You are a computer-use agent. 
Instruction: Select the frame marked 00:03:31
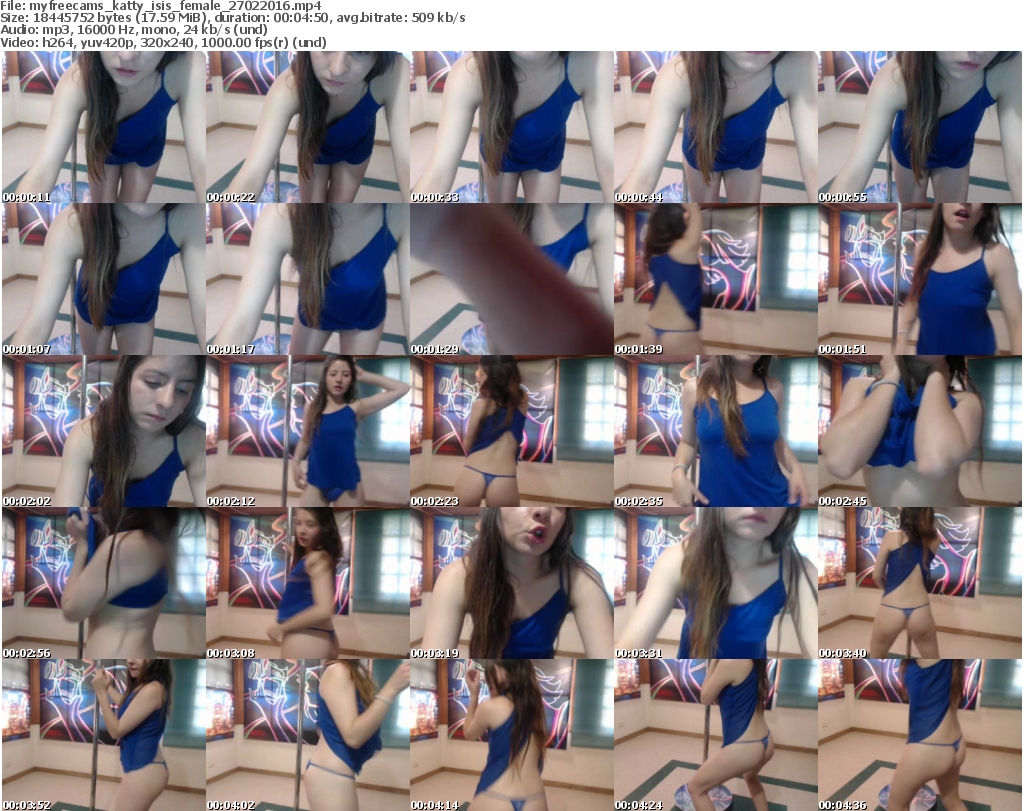click(x=715, y=583)
